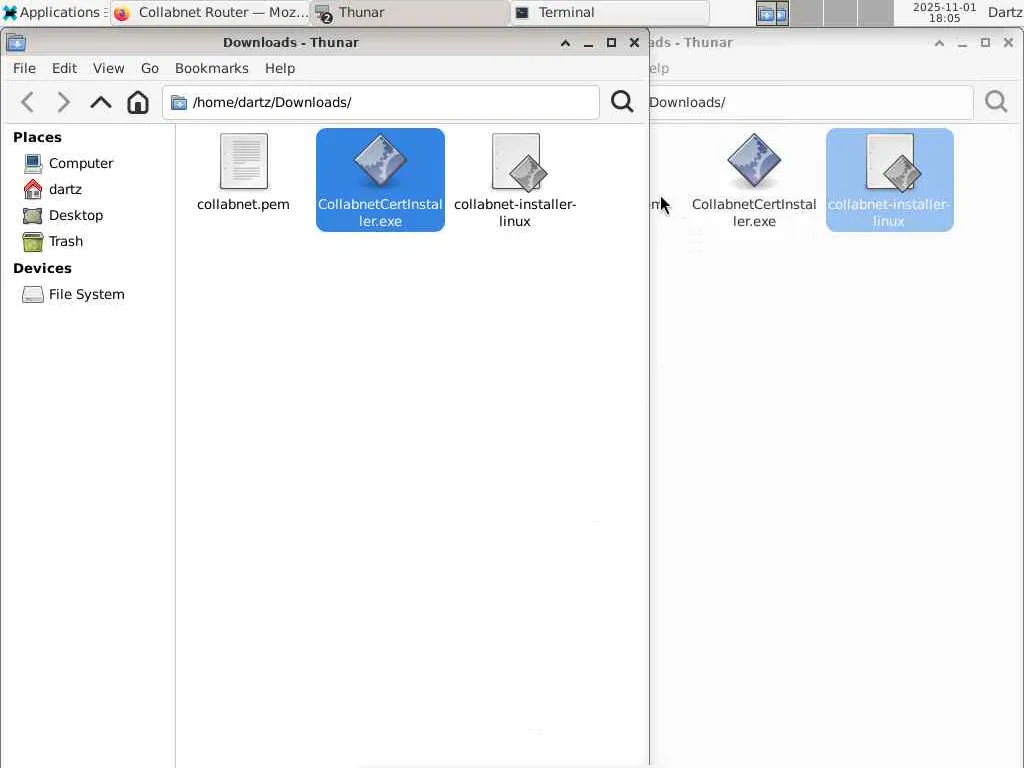Go back with the left arrow button

tap(27, 102)
